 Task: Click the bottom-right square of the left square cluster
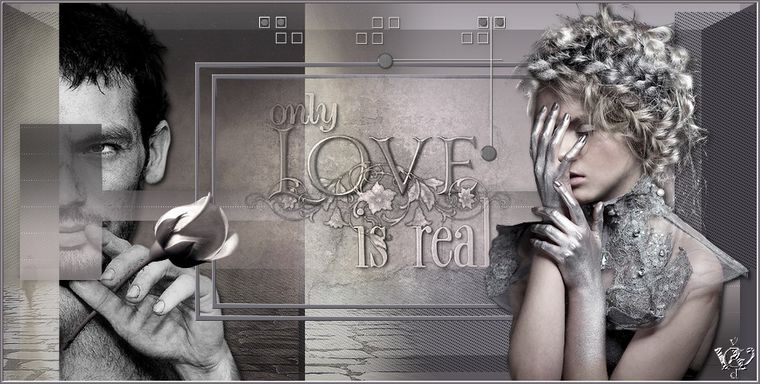[x=297, y=38]
